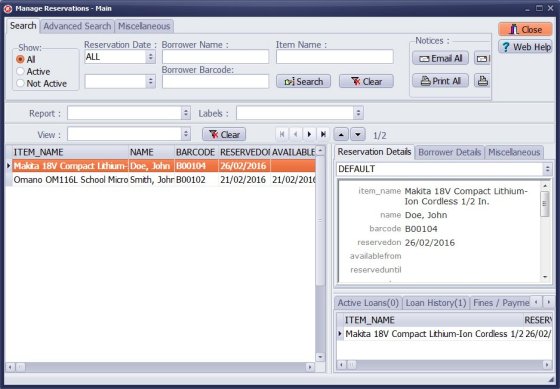Click ITEM_NAME header in lower right grid

tap(433, 320)
